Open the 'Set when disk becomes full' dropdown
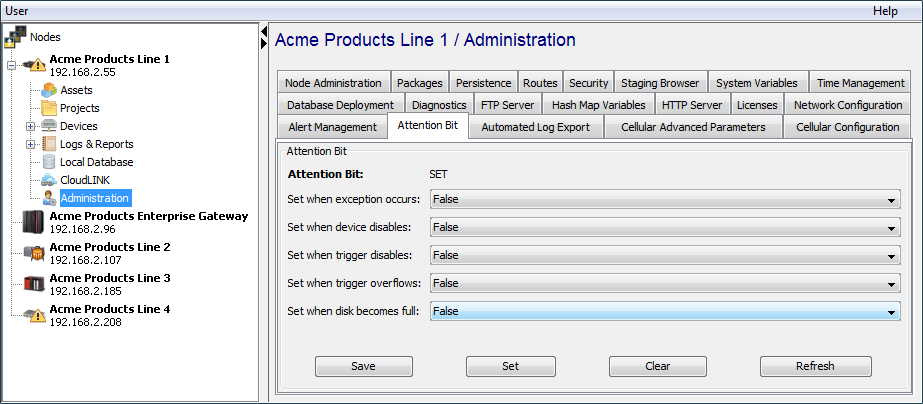This screenshot has height=404, width=923. (x=665, y=311)
